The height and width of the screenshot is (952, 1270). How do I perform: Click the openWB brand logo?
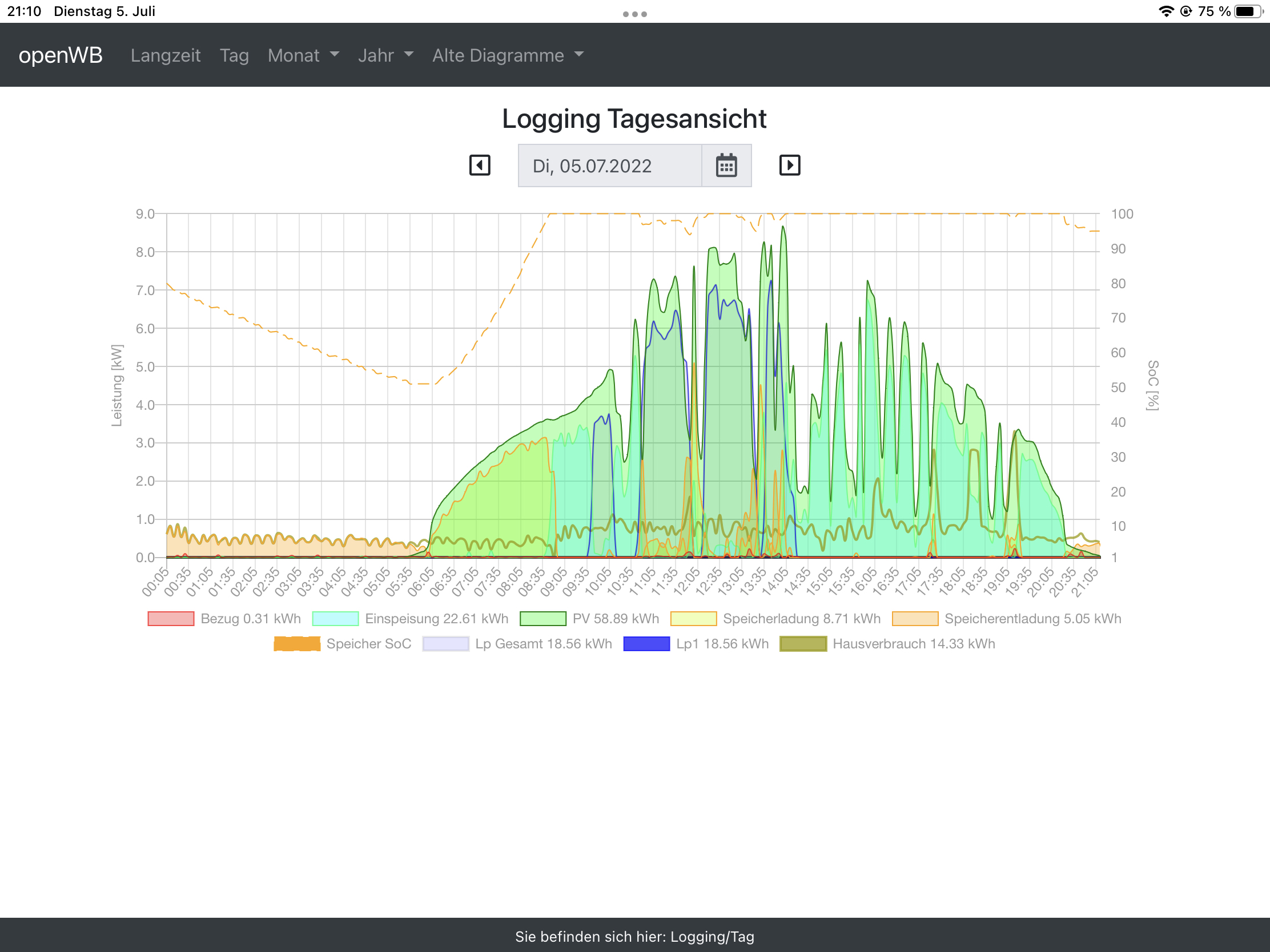point(61,55)
